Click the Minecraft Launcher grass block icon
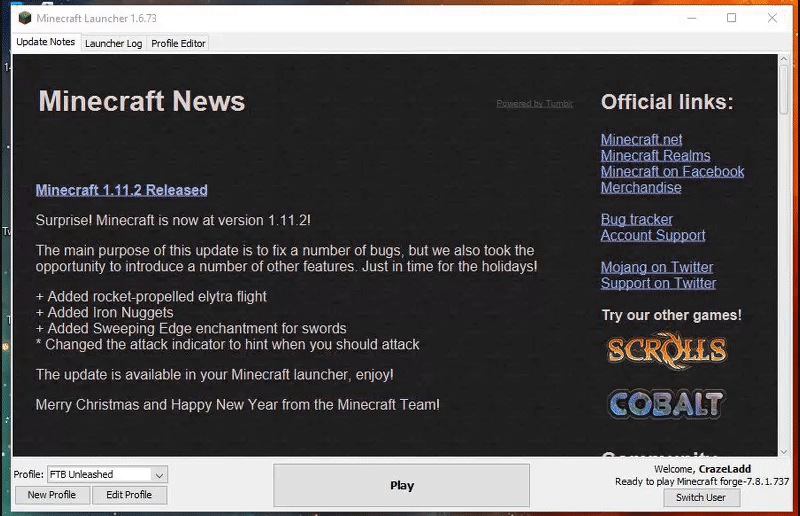The width and height of the screenshot is (800, 516). tap(24, 18)
